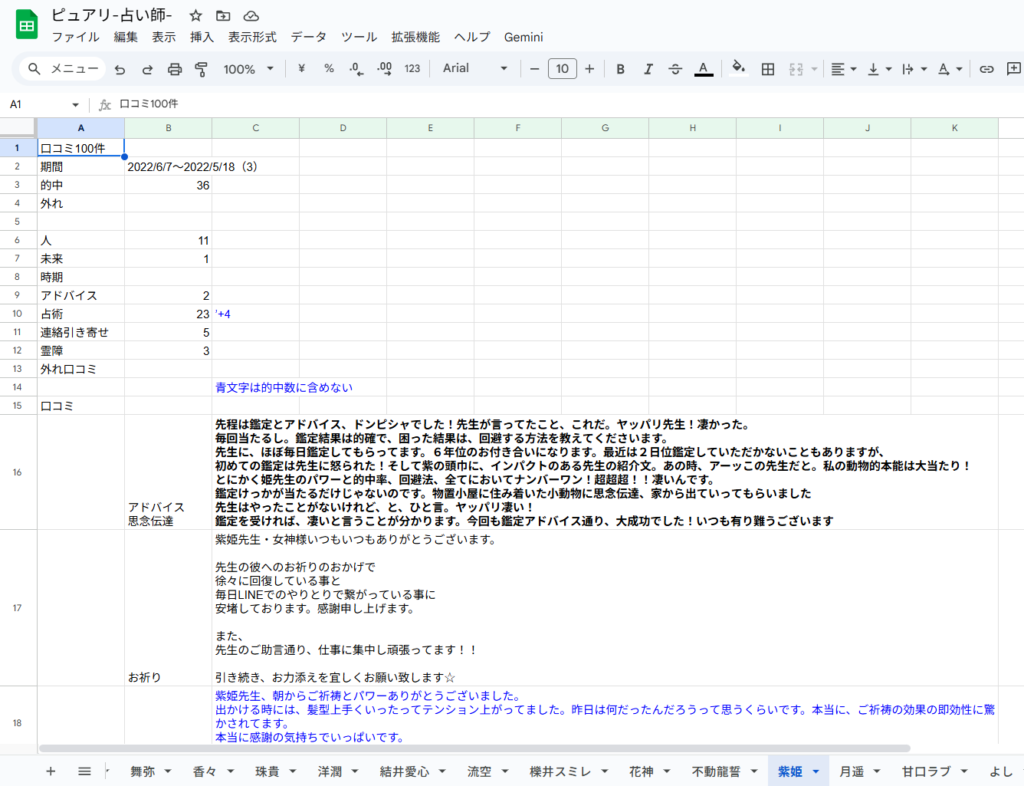Image resolution: width=1024 pixels, height=786 pixels.
Task: Open the Text color picker
Action: (x=703, y=69)
